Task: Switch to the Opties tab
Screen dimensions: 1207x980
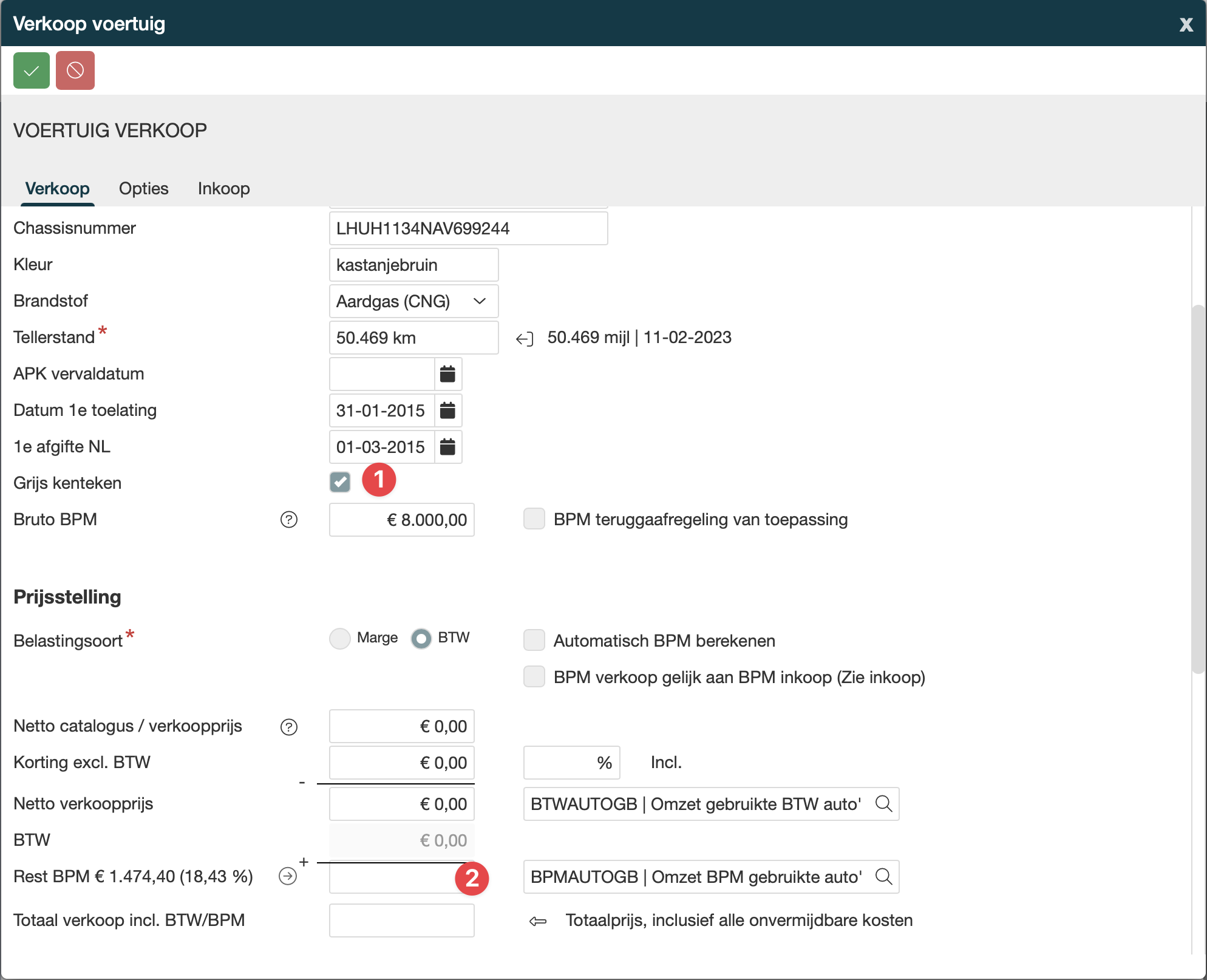Action: click(x=143, y=188)
